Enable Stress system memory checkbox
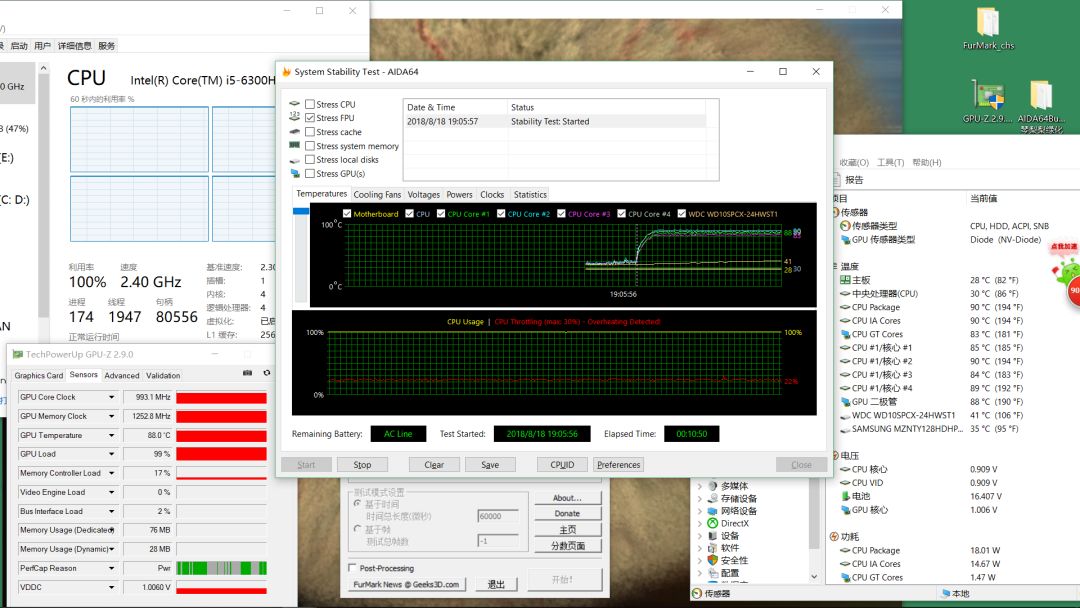 (x=310, y=145)
